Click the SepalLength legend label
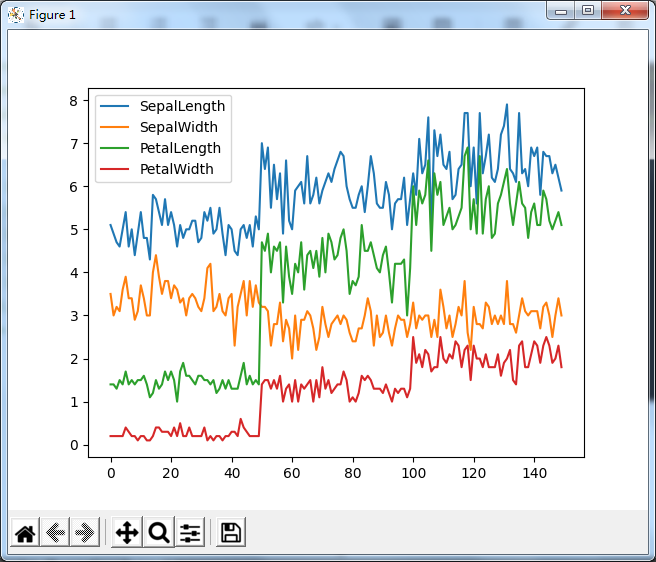 [182, 106]
